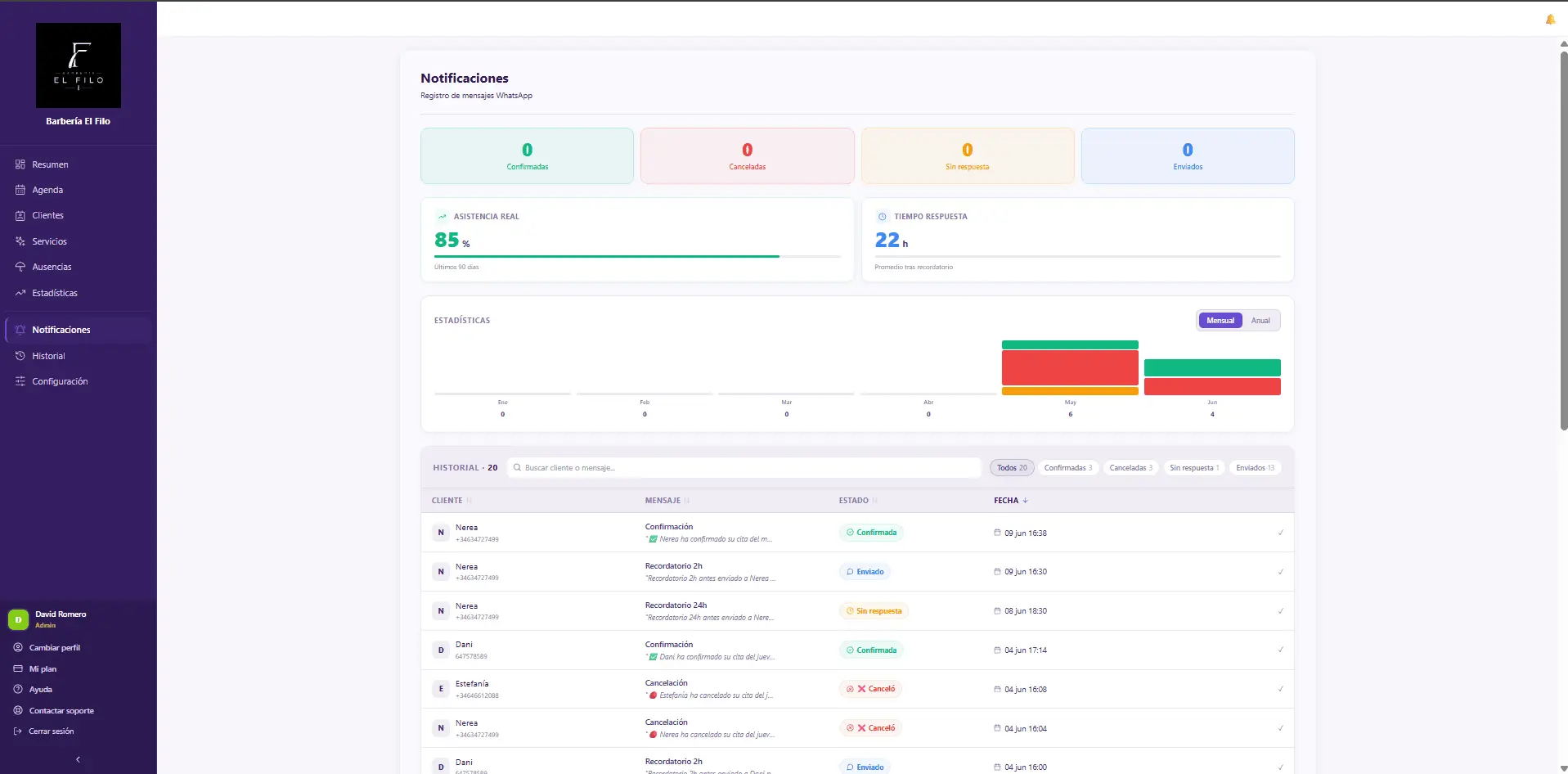Click the Tiempo respuesta clock icon
The width and height of the screenshot is (1568, 774).
[882, 217]
